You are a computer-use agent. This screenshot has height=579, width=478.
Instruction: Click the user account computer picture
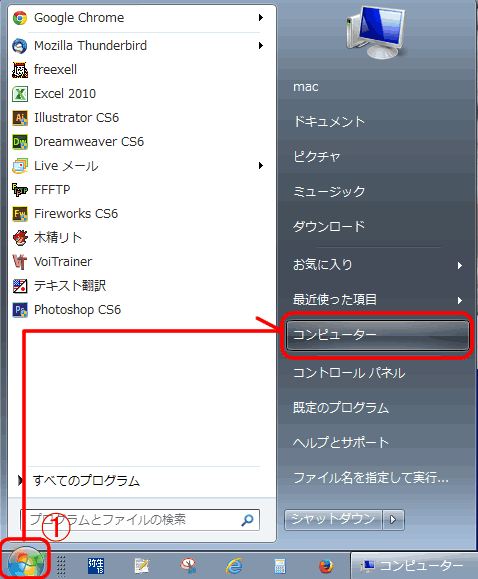[x=377, y=32]
